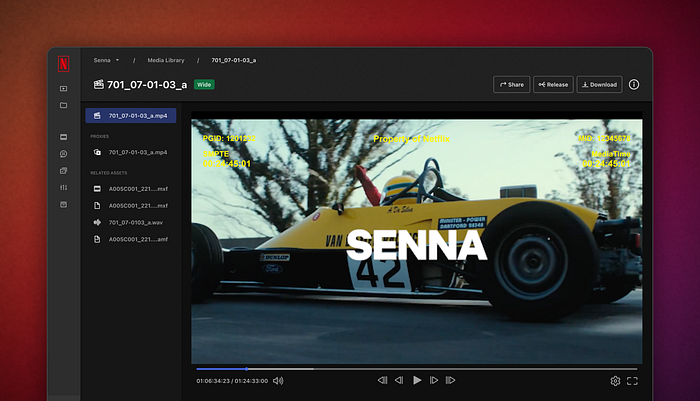Click the proxy file lock icon
700x401 pixels.
coord(97,152)
